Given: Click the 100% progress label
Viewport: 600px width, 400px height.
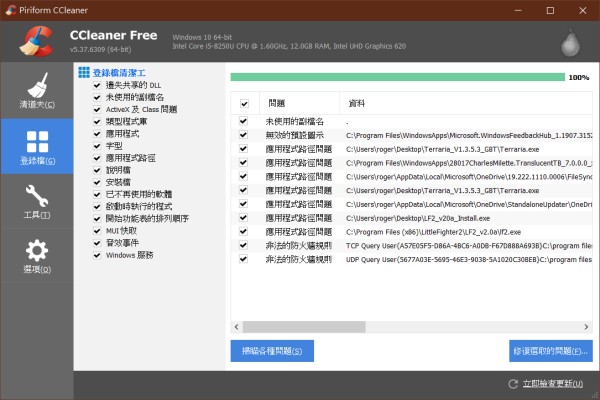Looking at the screenshot, I should click(x=579, y=78).
